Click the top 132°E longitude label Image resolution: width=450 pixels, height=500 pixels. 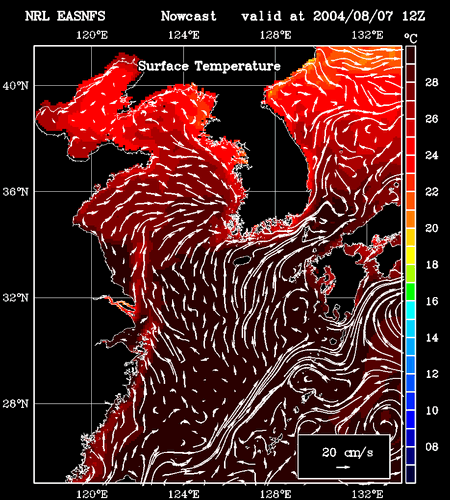click(367, 35)
